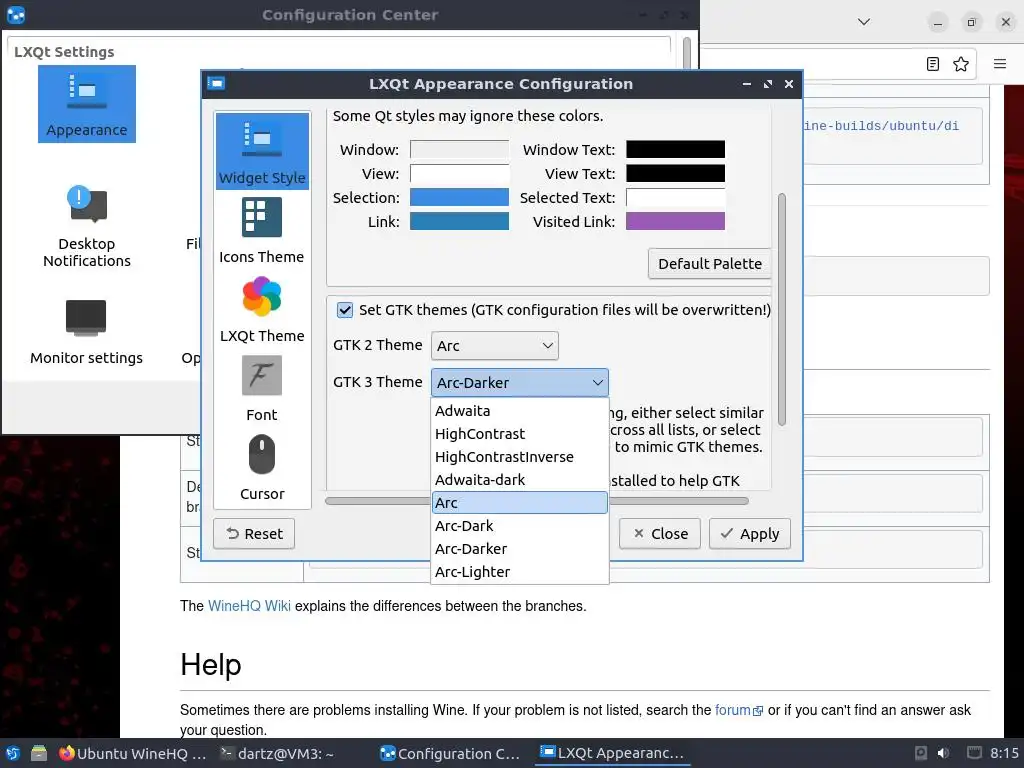Pick the Window color swatch
The height and width of the screenshot is (768, 1024).
coord(459,150)
